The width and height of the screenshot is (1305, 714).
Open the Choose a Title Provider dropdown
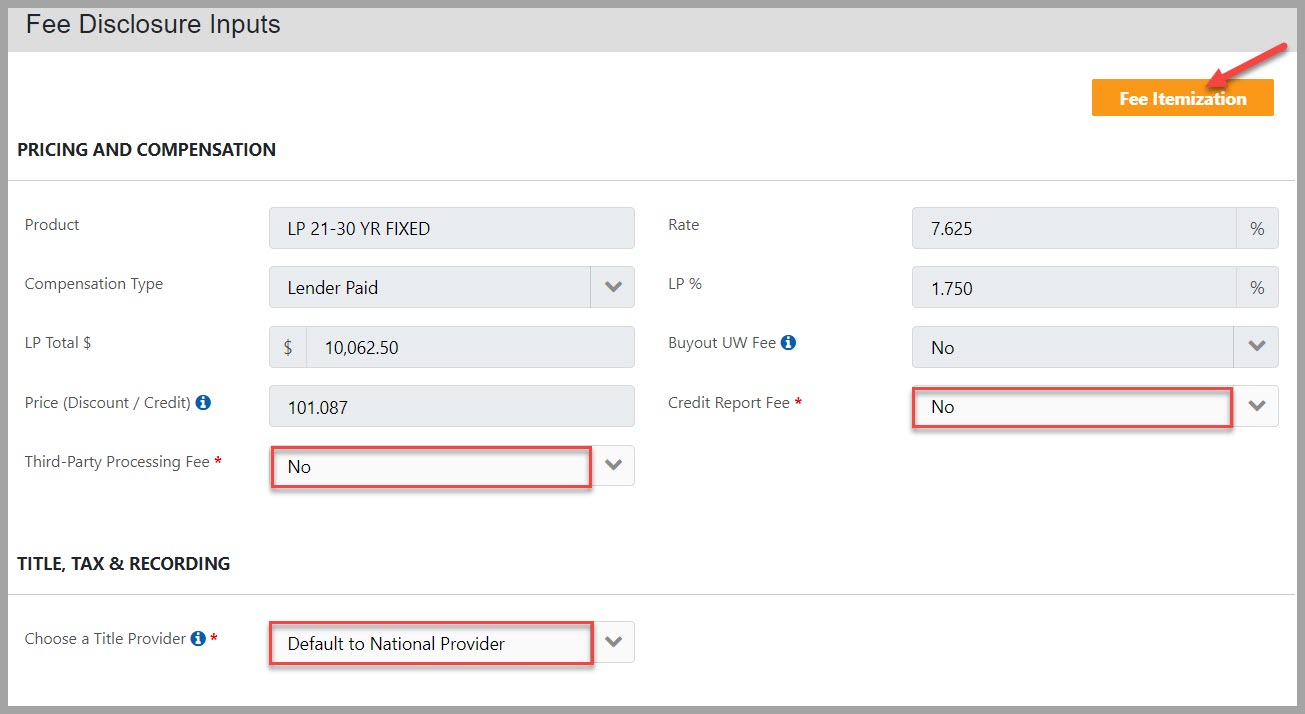coord(614,642)
